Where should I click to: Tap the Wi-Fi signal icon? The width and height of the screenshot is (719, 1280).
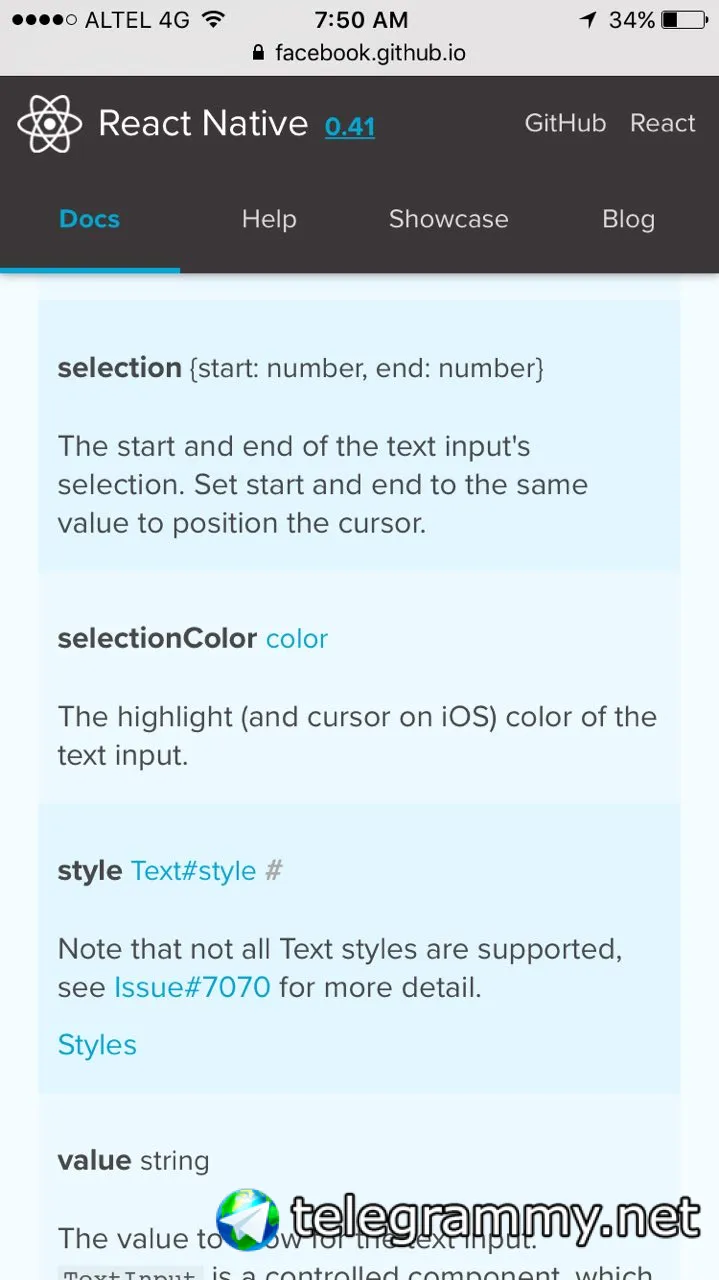[x=212, y=20]
